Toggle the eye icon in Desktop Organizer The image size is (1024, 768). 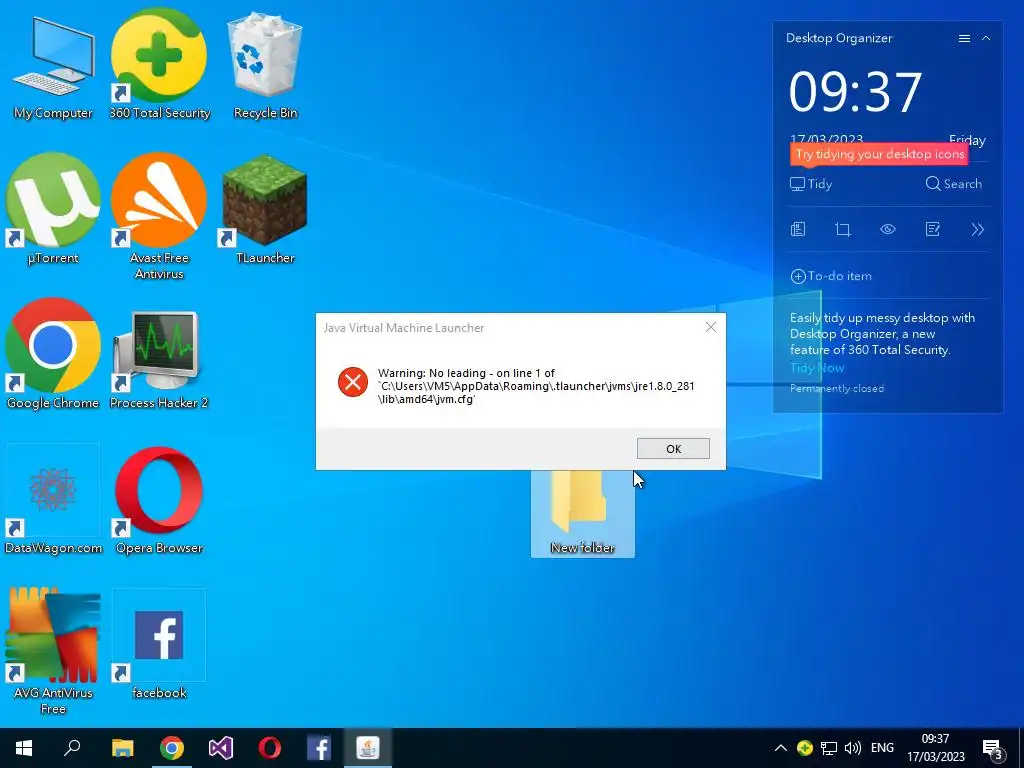tap(888, 229)
